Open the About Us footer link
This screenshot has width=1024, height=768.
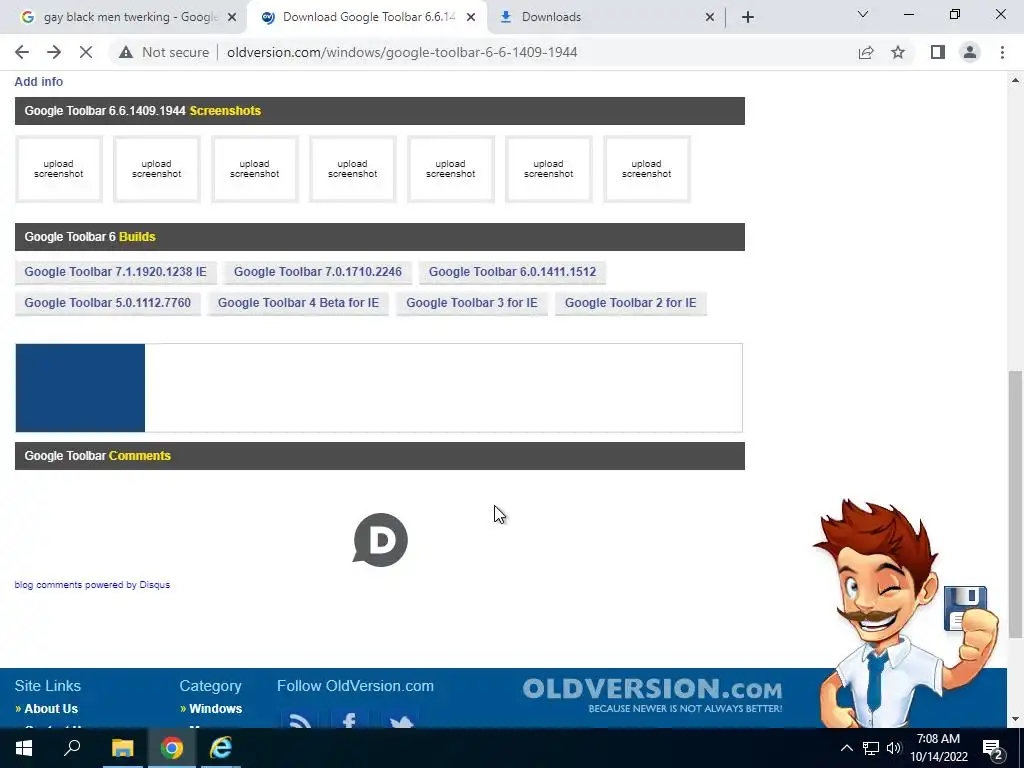point(51,709)
